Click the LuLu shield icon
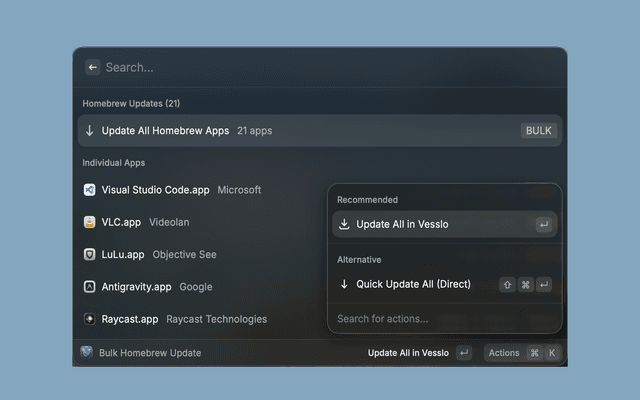The image size is (640, 400). 89,254
